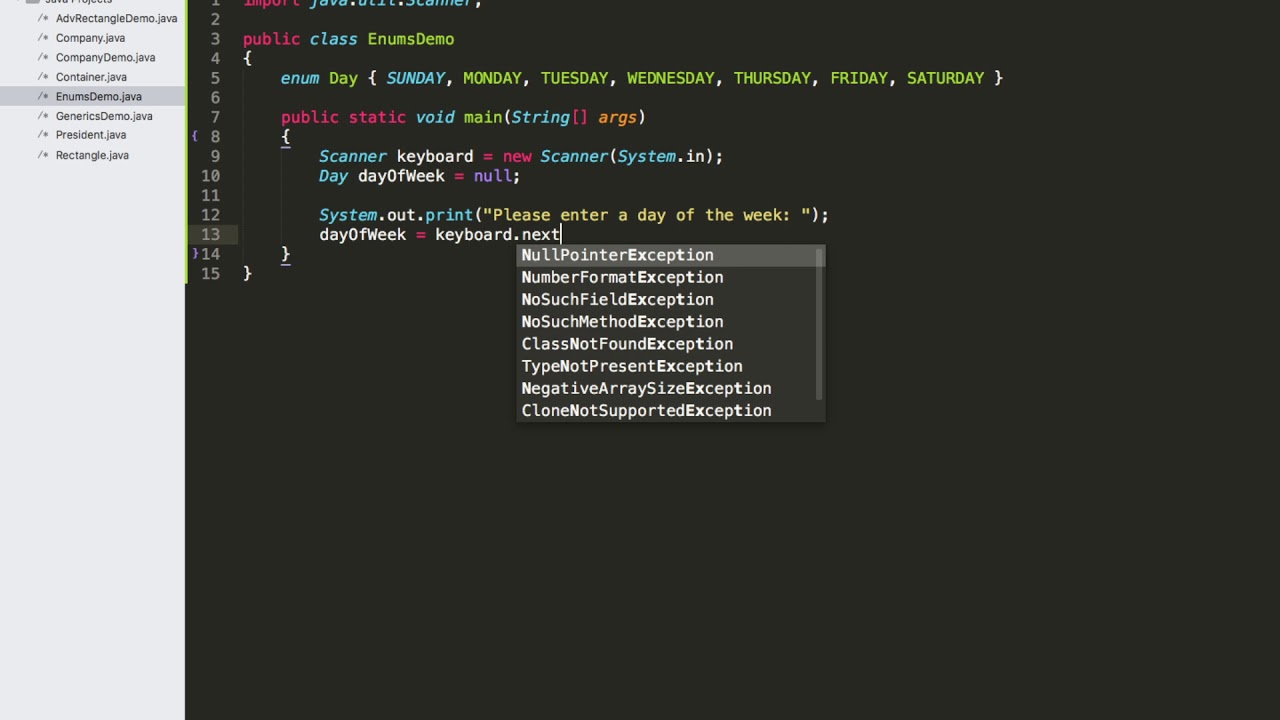Click the enum constant WEDNESDAY
This screenshot has width=1280, height=720.
coord(670,78)
